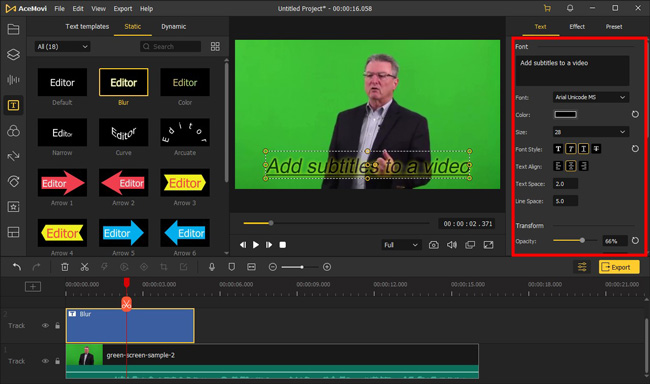Click the undo arrow in toolbar
This screenshot has height=384, width=650.
tap(17, 267)
